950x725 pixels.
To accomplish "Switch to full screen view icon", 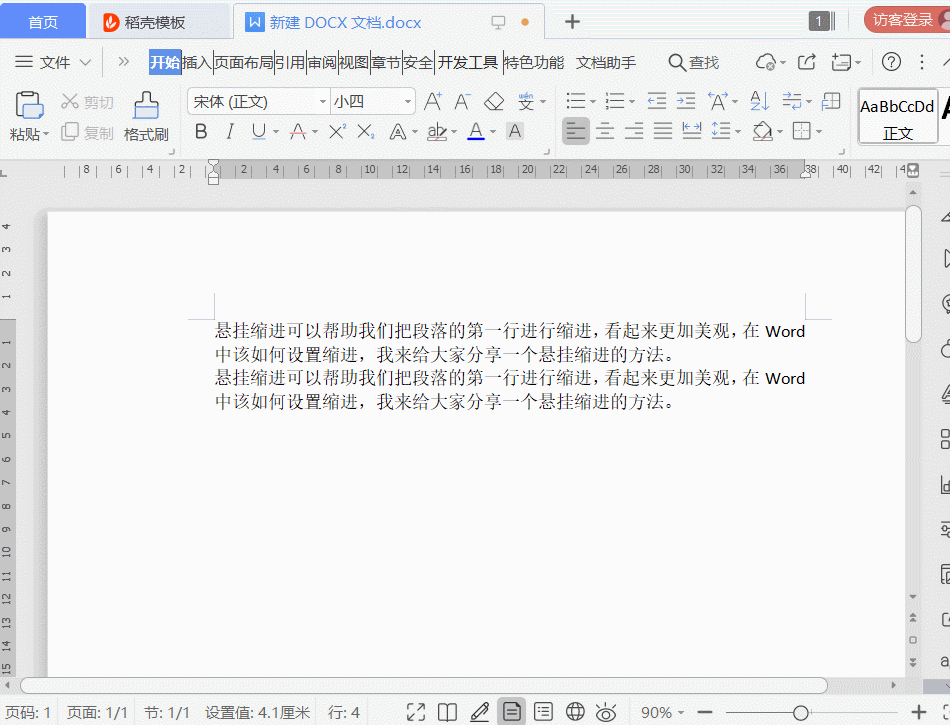I will coord(416,712).
